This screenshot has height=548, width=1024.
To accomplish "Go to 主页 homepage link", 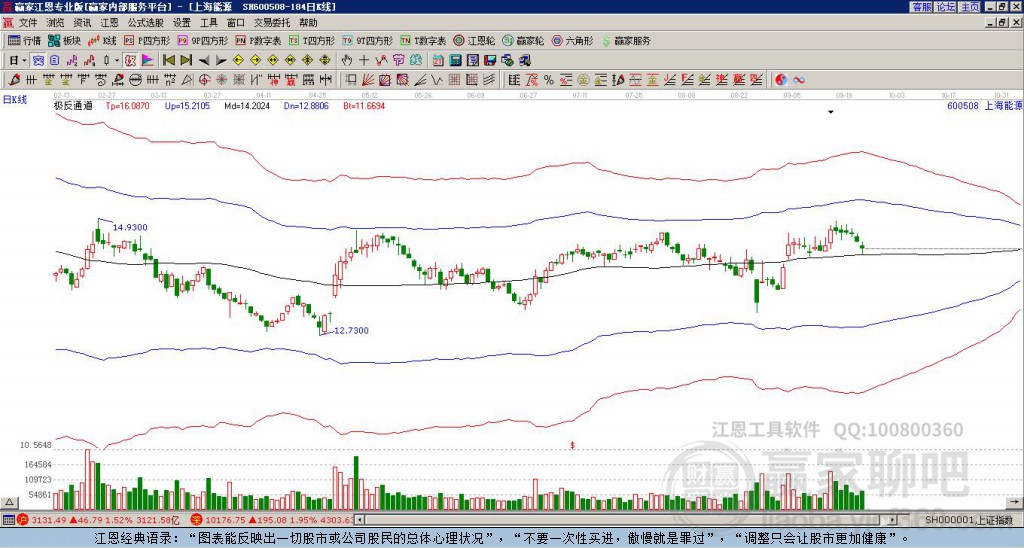I will pos(970,7).
